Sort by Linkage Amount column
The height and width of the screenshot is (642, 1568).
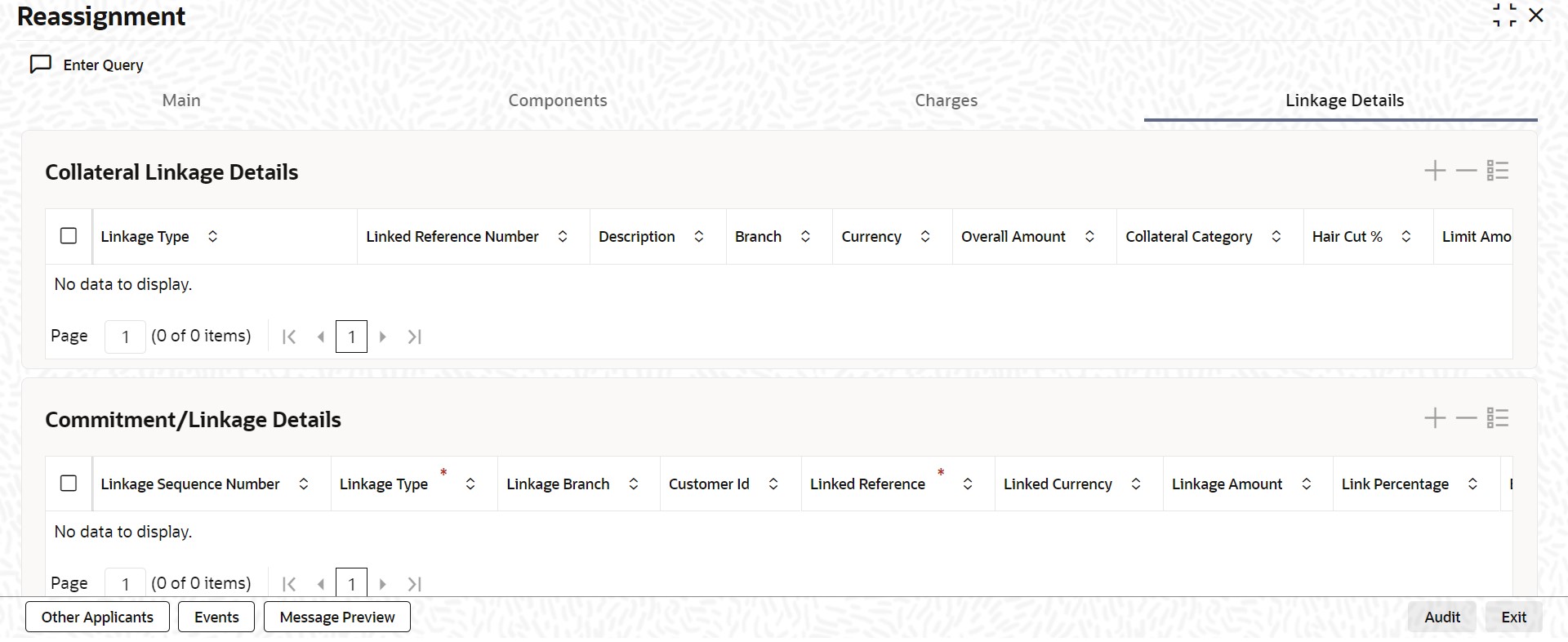[1307, 484]
